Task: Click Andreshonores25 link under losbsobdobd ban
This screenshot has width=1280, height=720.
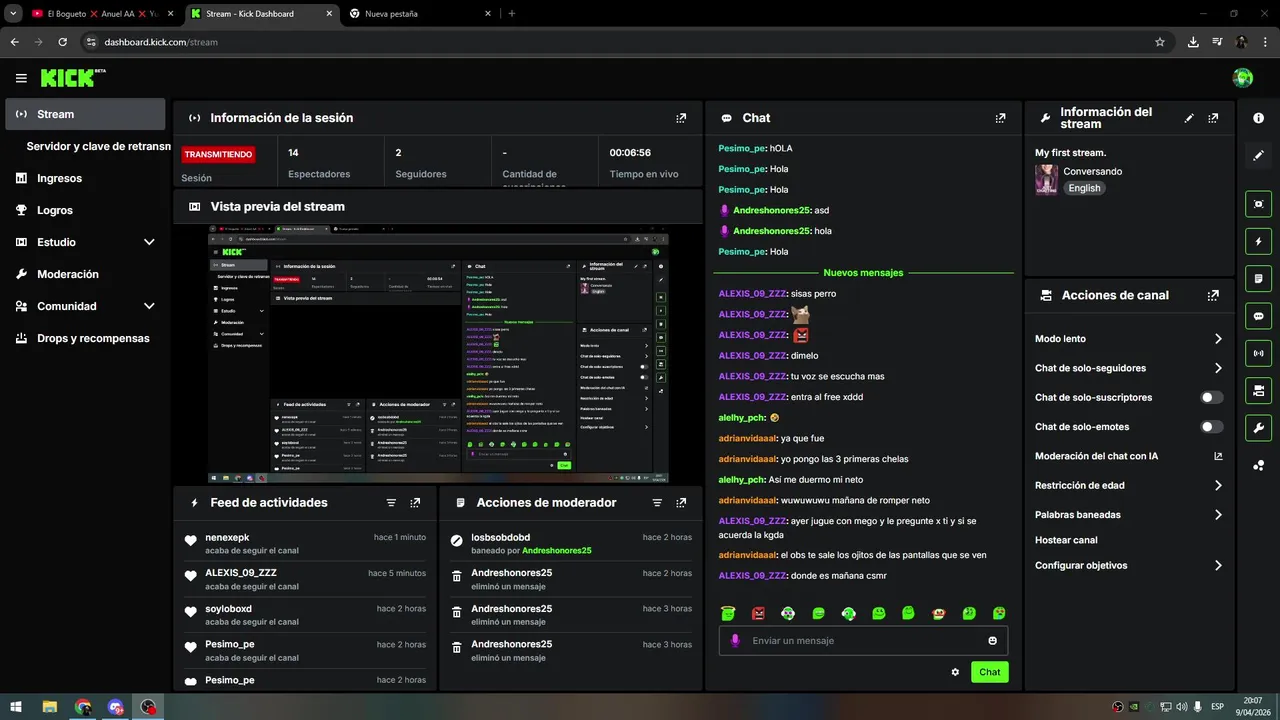Action: pyautogui.click(x=556, y=551)
